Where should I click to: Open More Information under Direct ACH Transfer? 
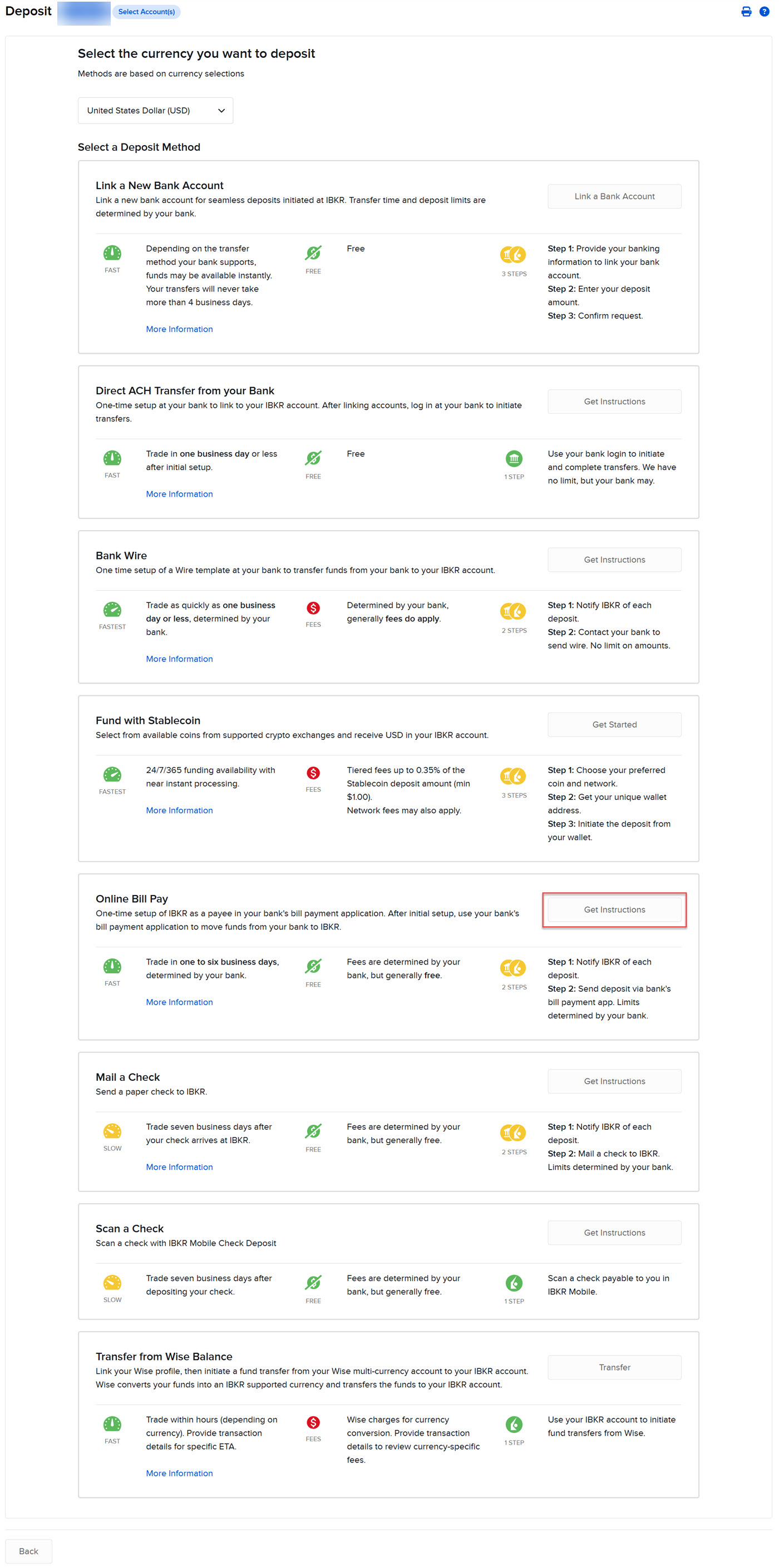coord(179,494)
